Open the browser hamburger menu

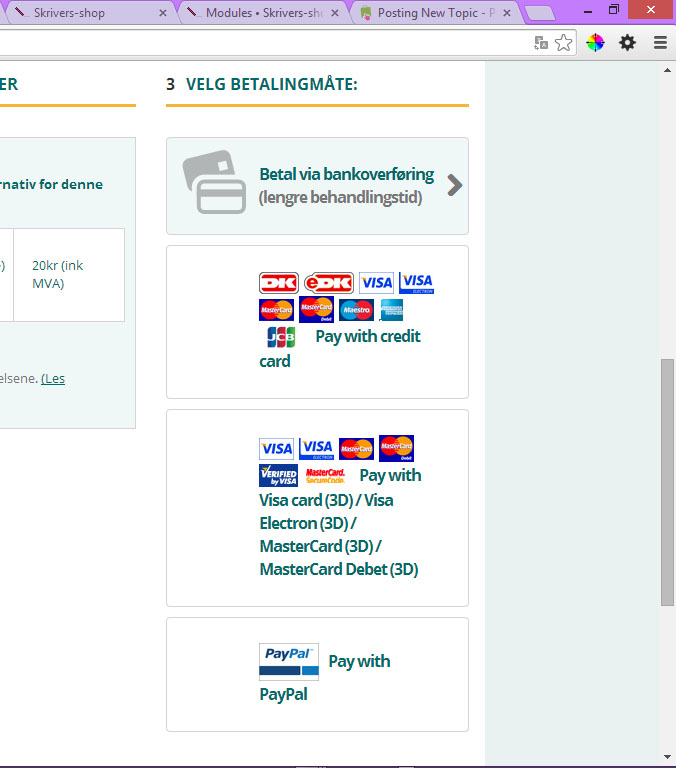[x=660, y=43]
